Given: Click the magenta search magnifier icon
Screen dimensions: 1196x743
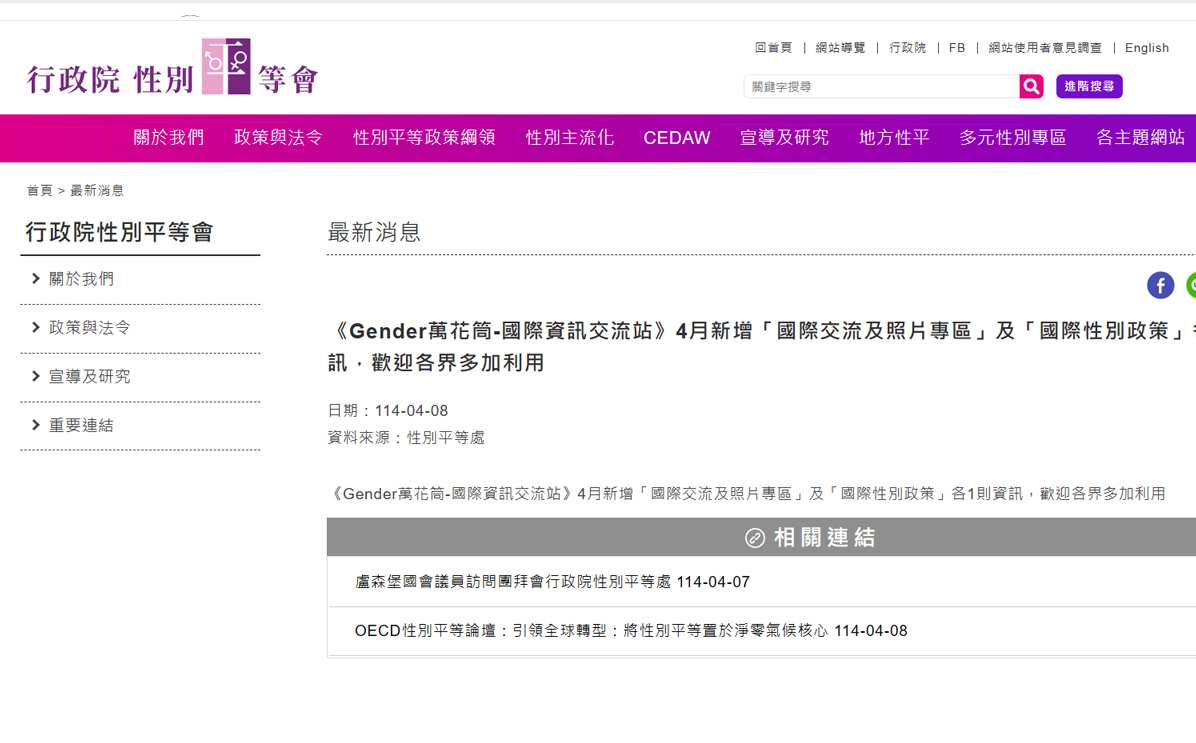Looking at the screenshot, I should [1031, 87].
